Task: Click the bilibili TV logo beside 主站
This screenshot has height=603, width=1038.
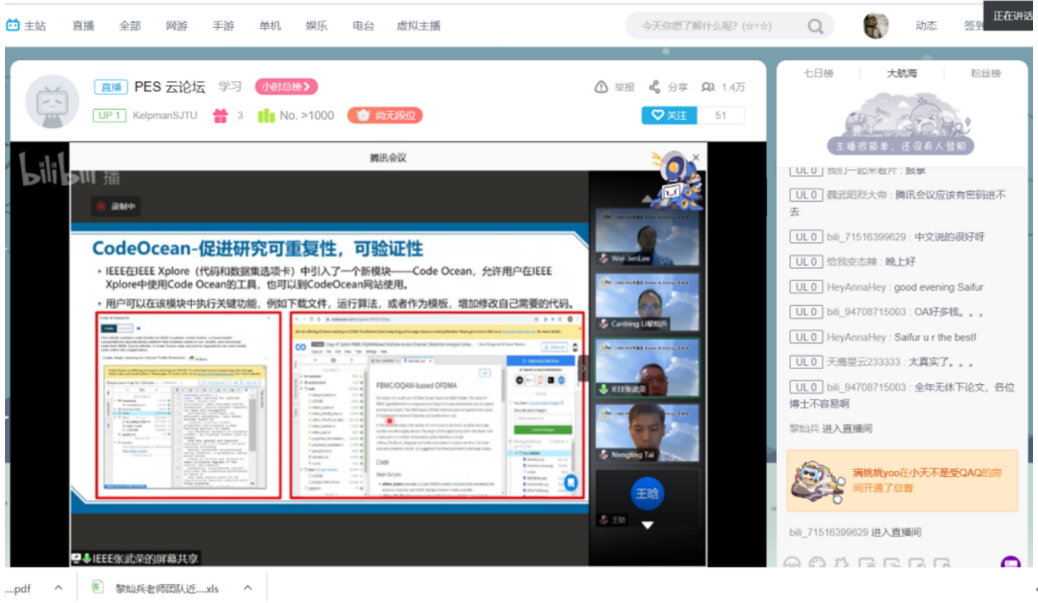Action: coord(13,25)
